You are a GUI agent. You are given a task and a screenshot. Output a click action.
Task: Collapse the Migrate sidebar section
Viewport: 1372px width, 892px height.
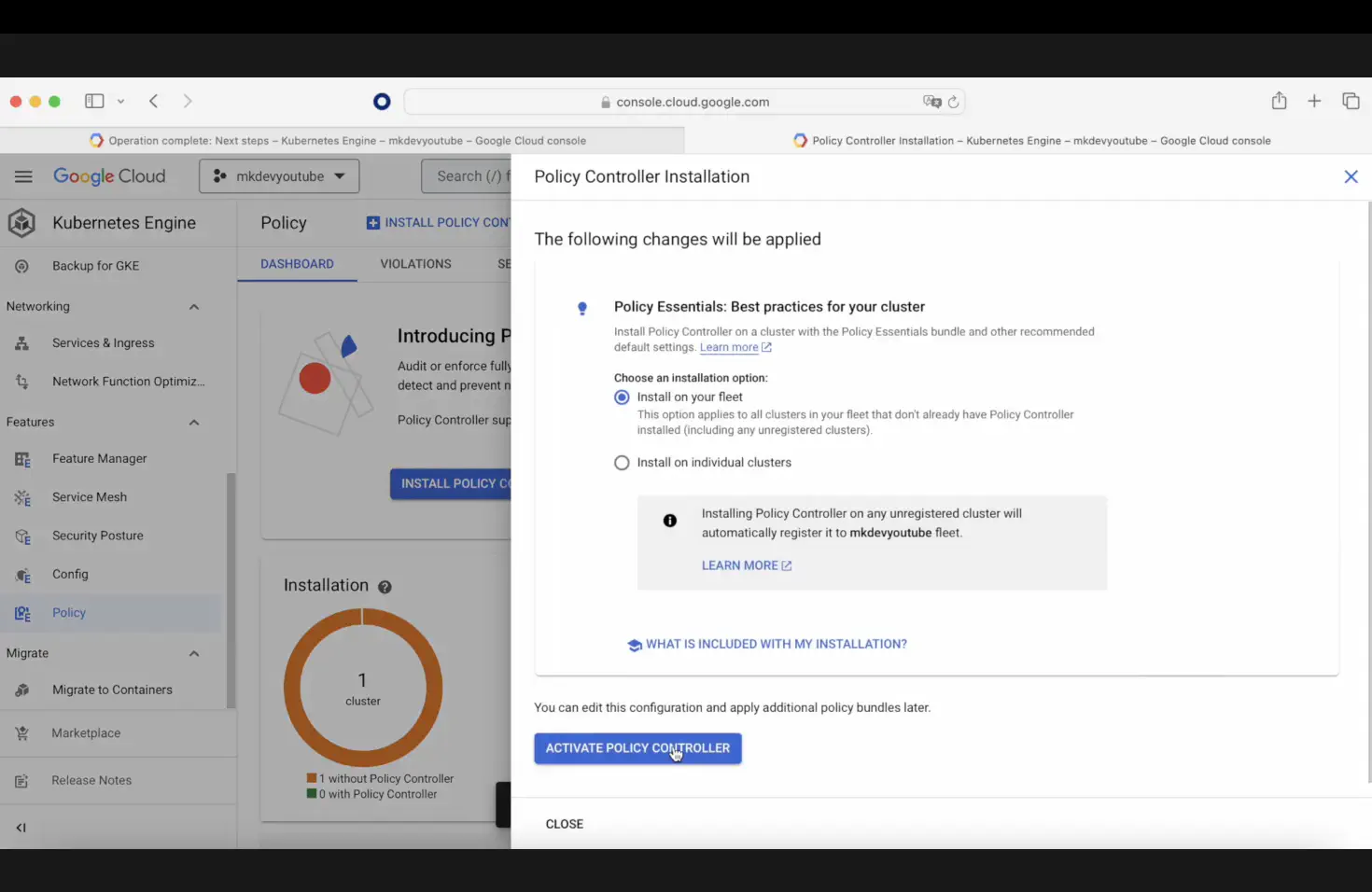[194, 654]
